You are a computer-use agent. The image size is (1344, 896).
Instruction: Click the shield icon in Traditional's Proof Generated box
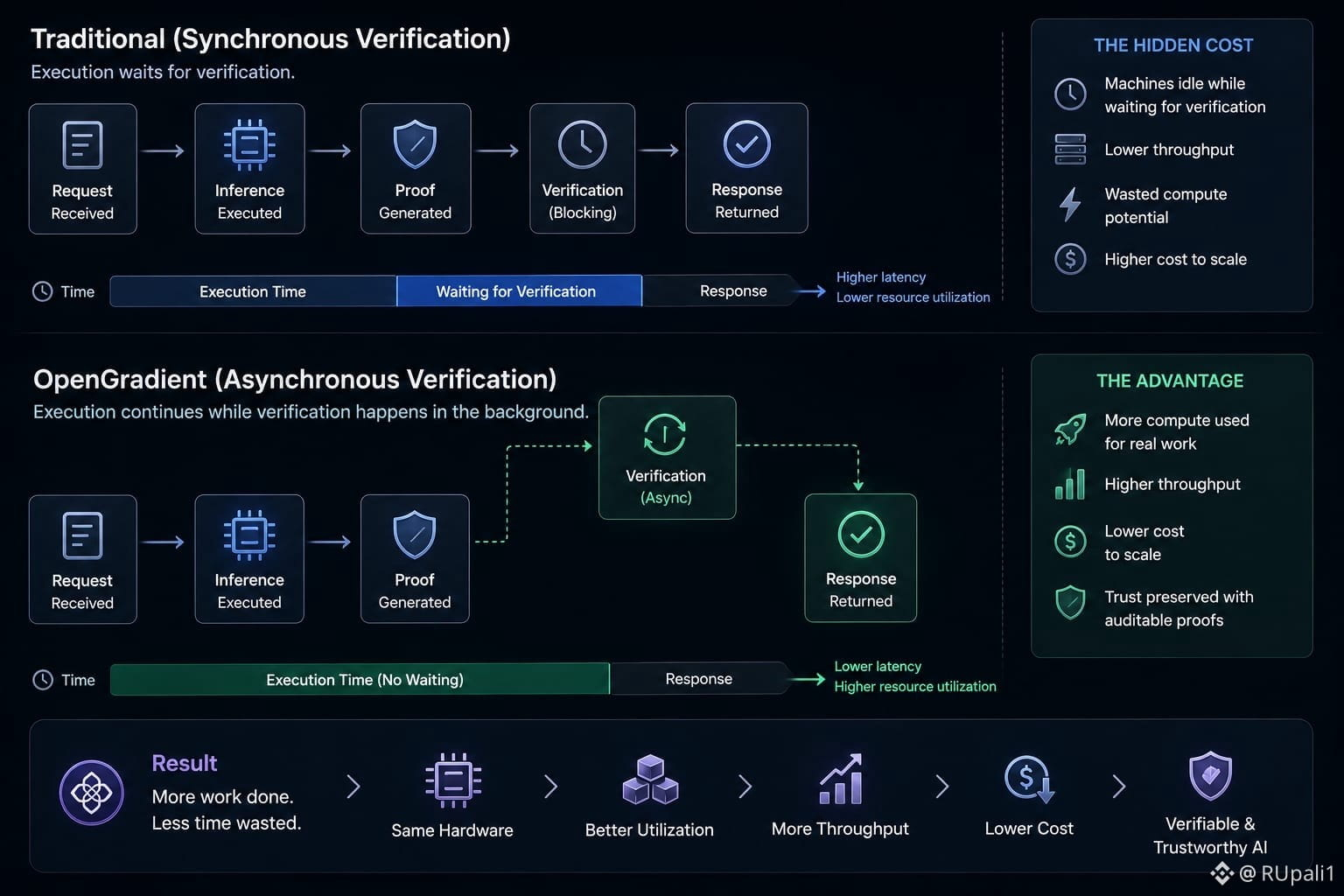pyautogui.click(x=415, y=144)
